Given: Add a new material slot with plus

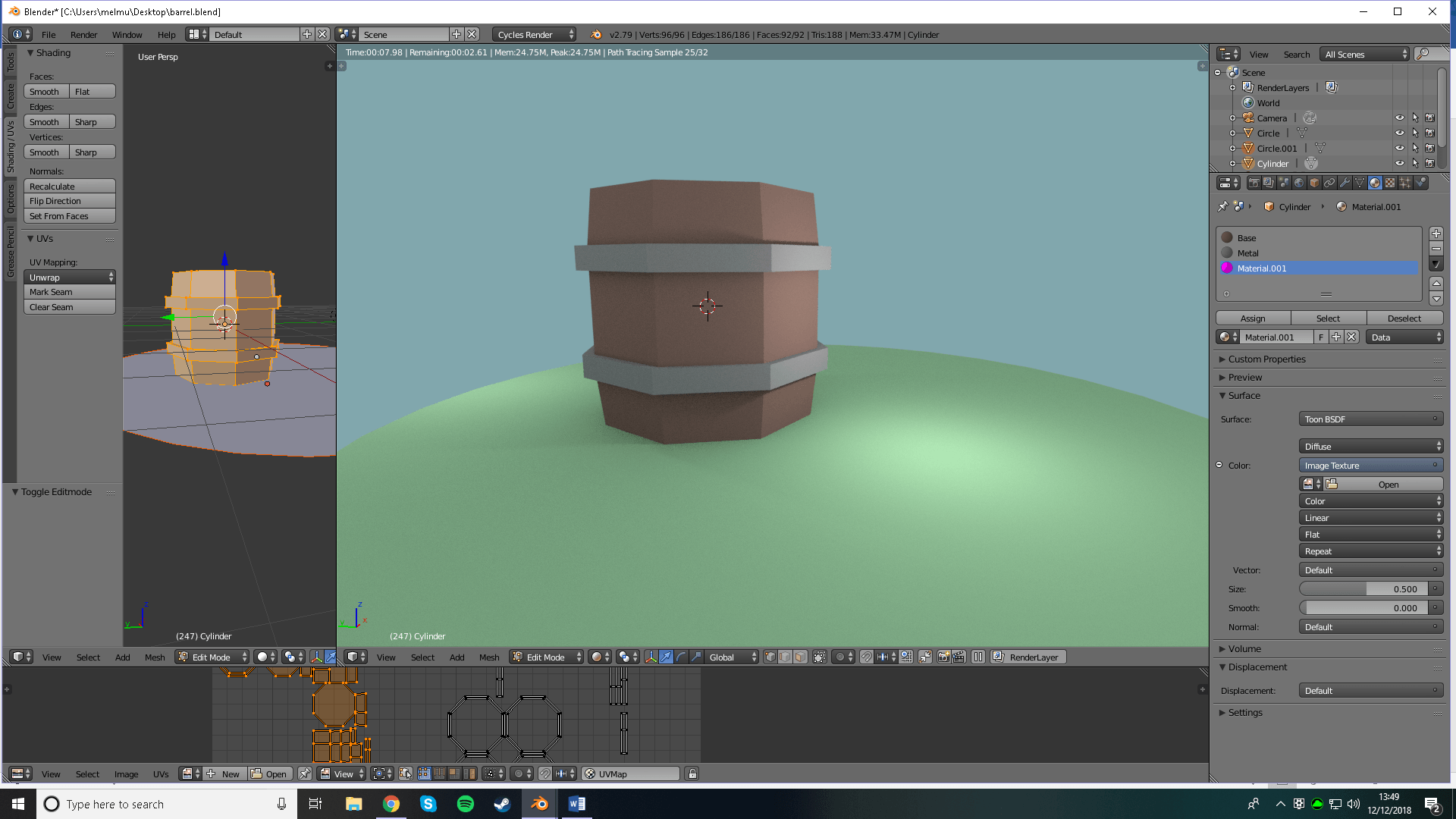Looking at the screenshot, I should pos(1436,234).
